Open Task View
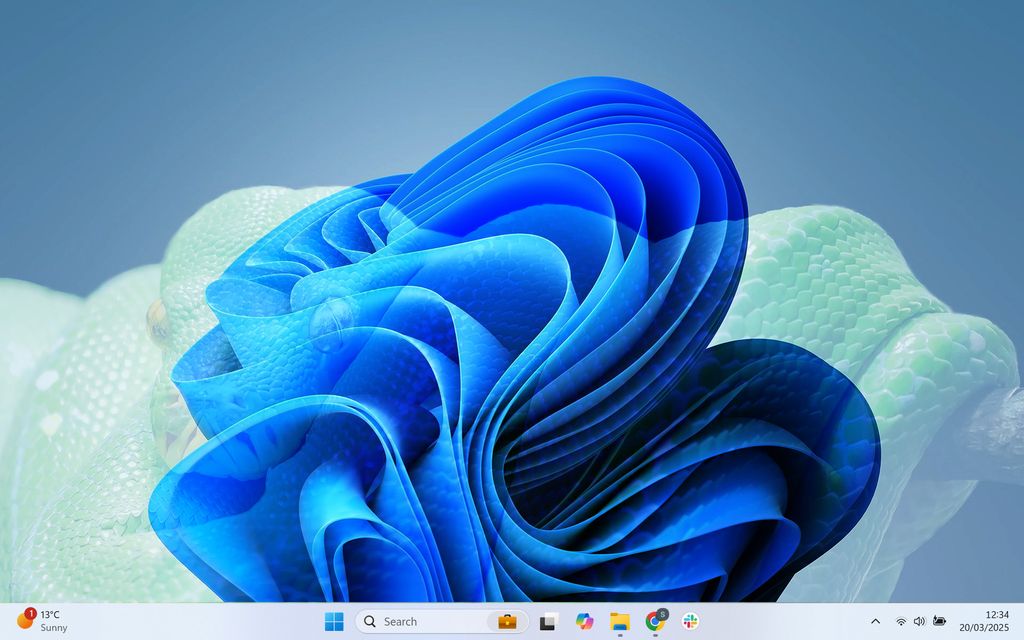The height and width of the screenshot is (640, 1024). click(x=551, y=621)
